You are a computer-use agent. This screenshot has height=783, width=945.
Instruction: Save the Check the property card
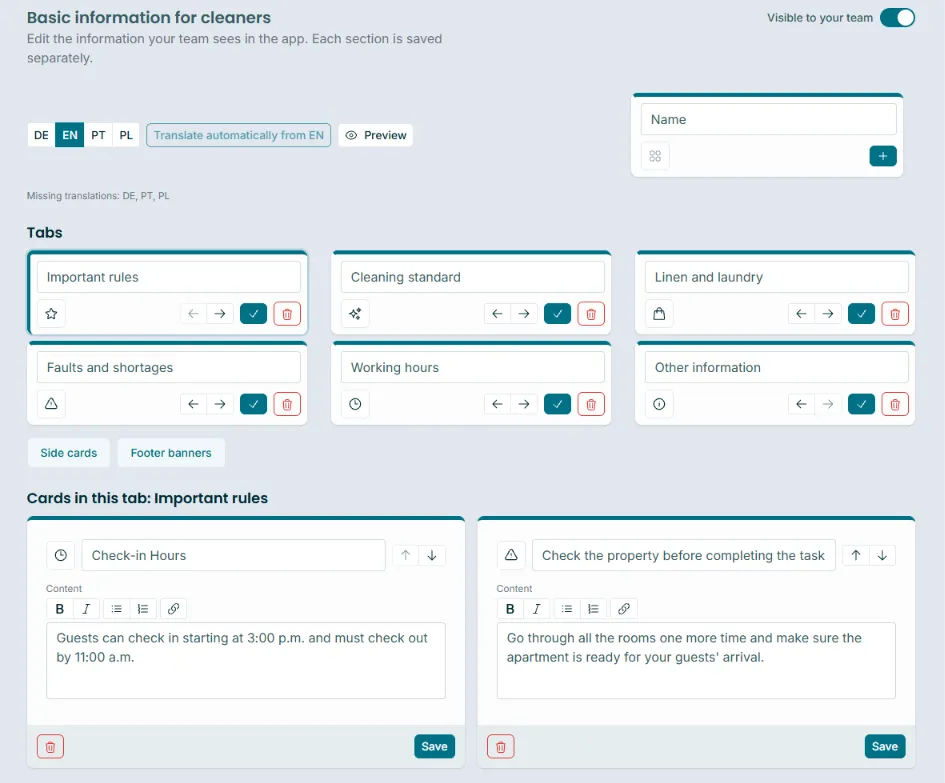[885, 746]
